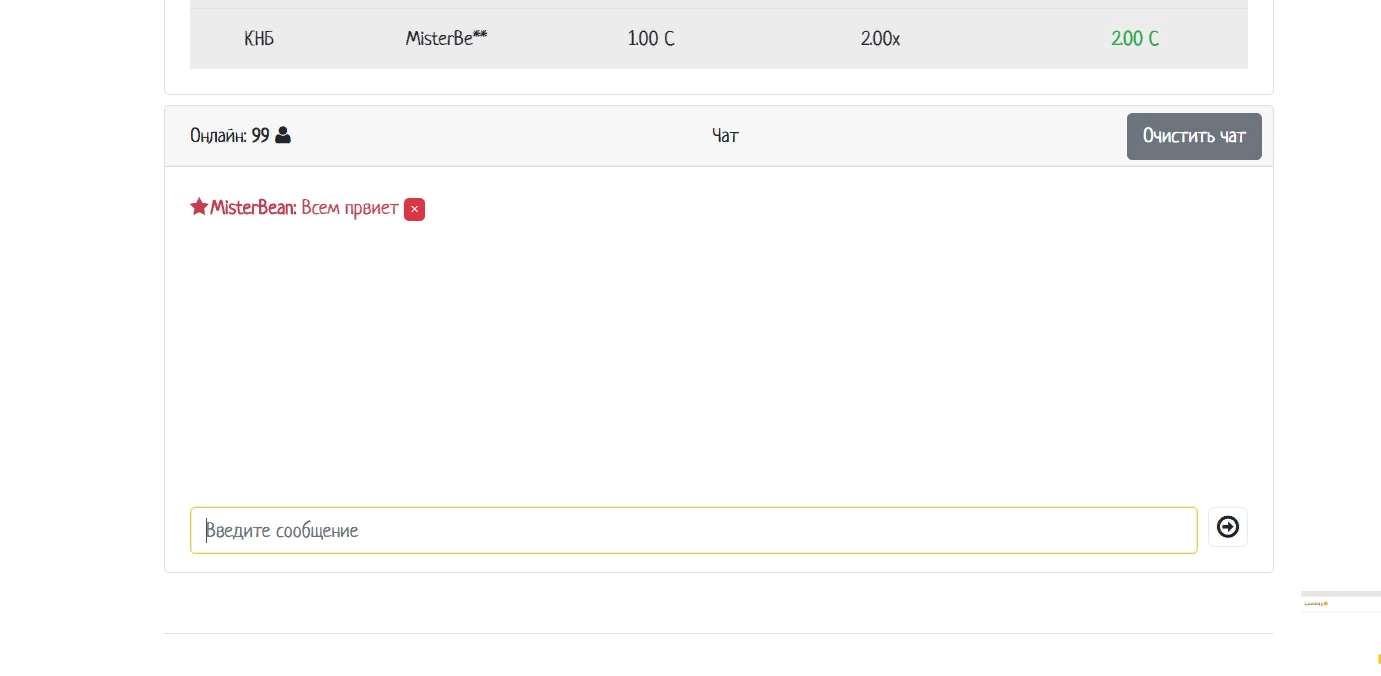
Task: Click the "Чат" panel title
Action: point(725,135)
